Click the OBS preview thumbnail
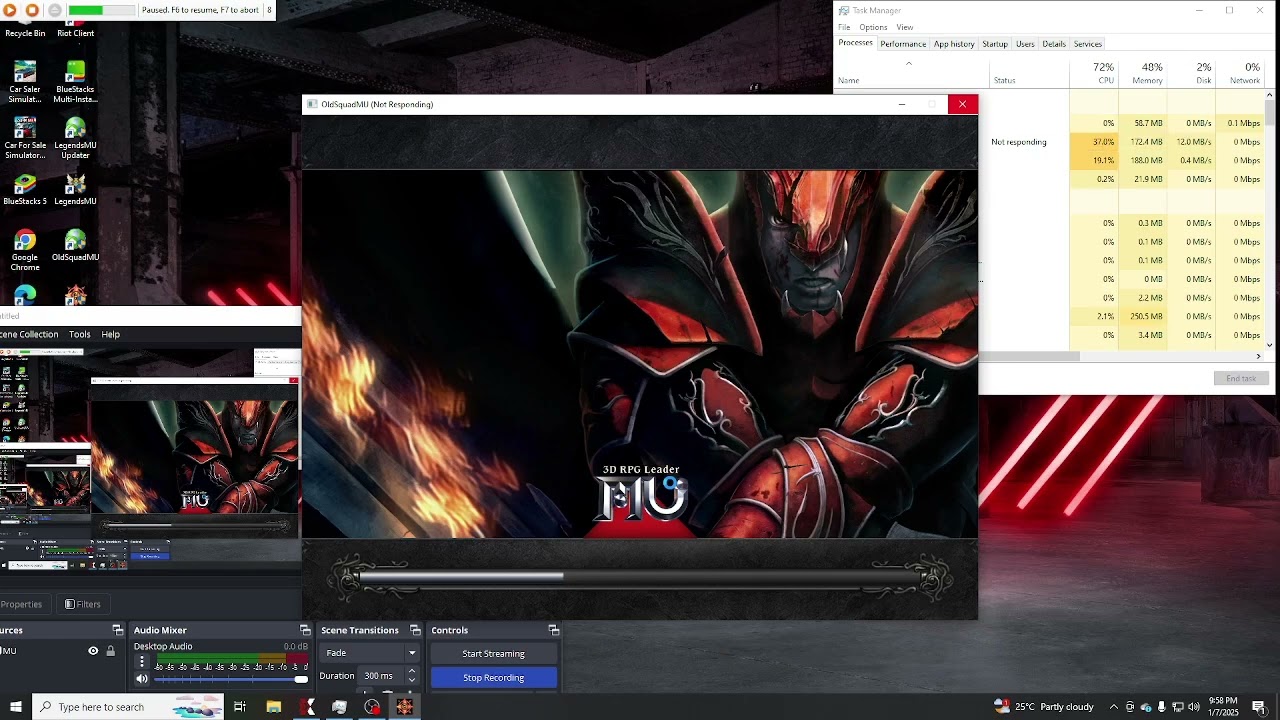 150,459
